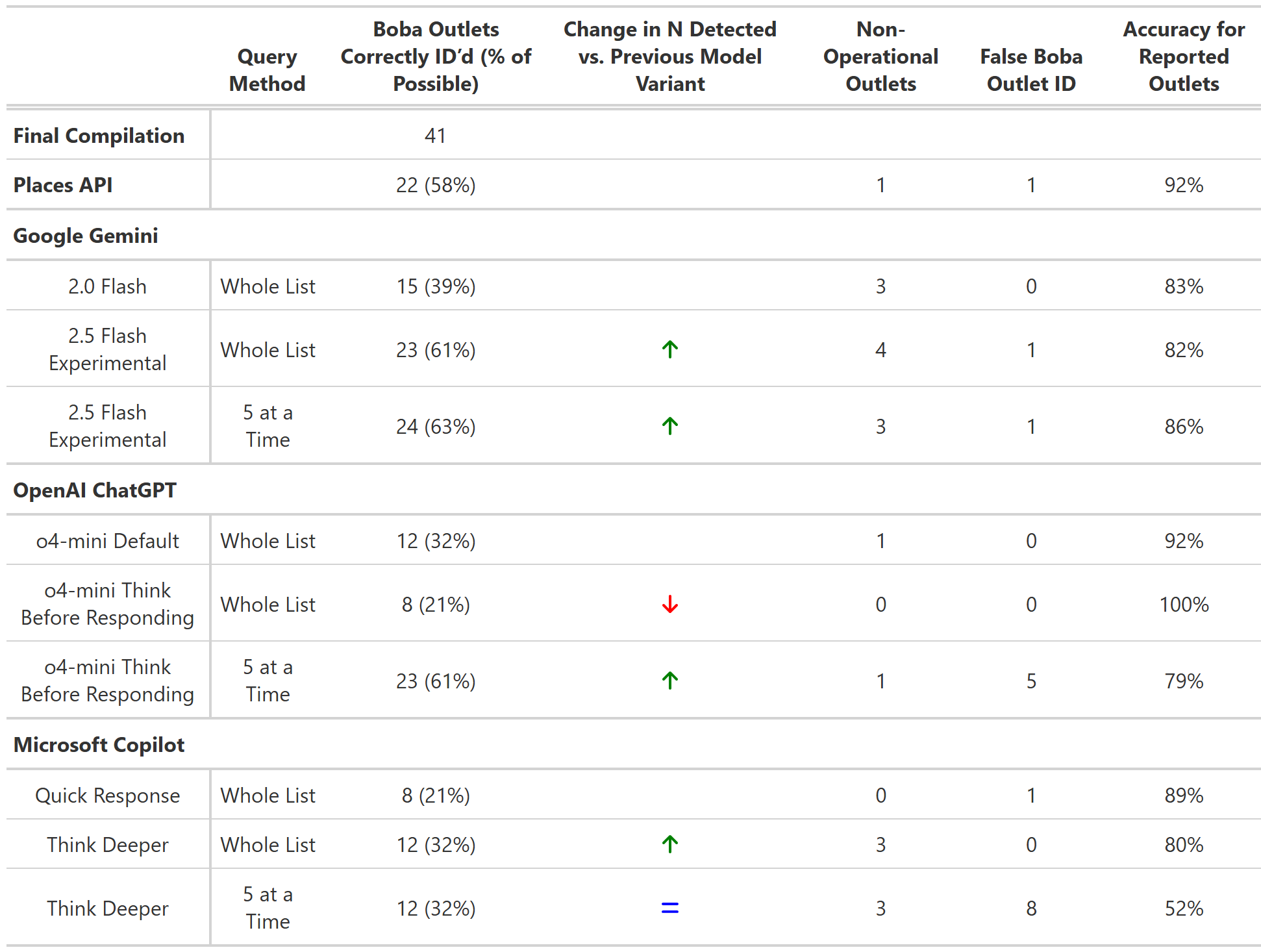This screenshot has width=1261, height=952.
Task: Click the red down arrow icon
Action: coord(670,605)
